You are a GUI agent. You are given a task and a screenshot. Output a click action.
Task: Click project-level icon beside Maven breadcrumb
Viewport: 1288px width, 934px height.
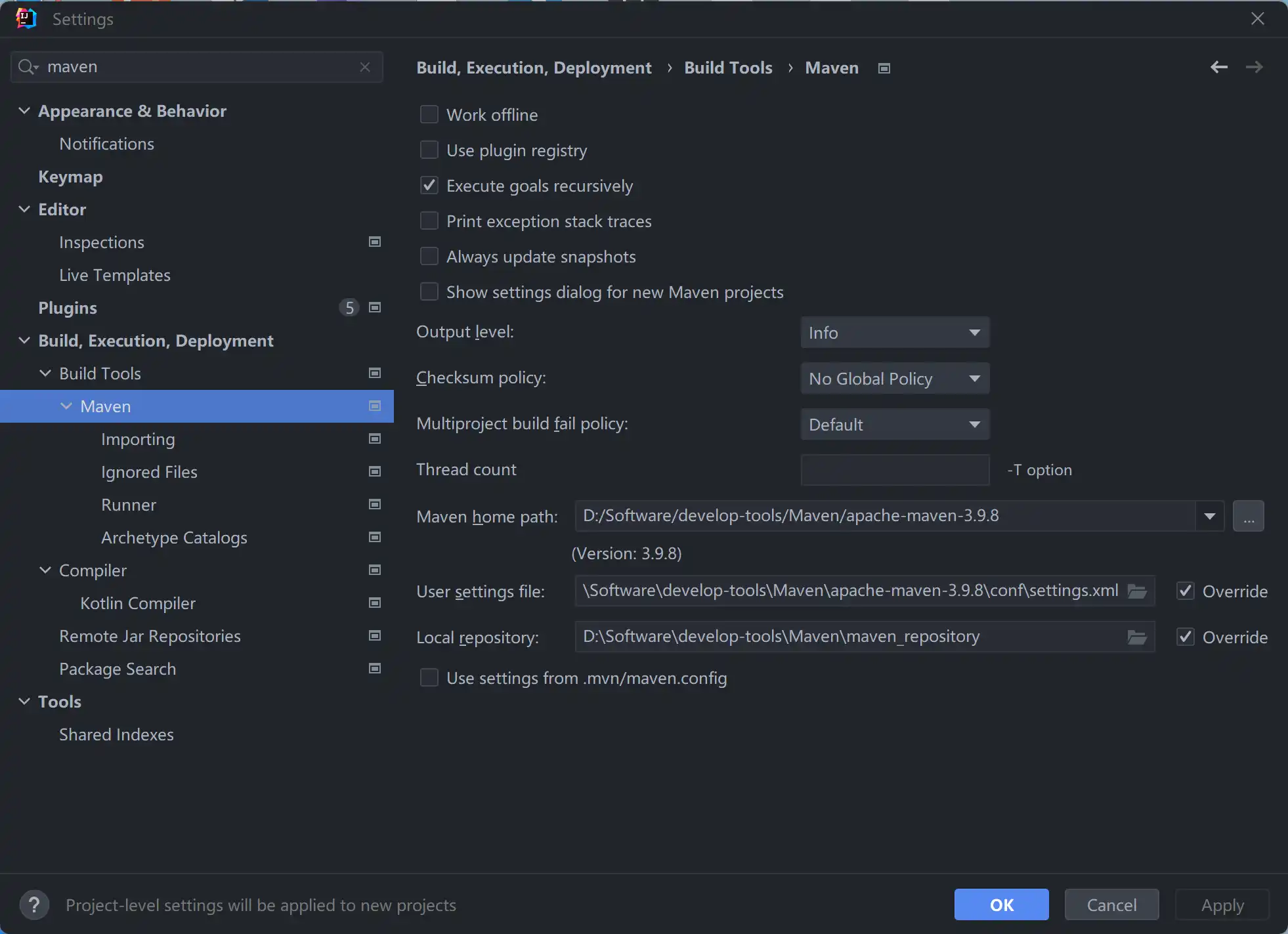click(x=884, y=68)
